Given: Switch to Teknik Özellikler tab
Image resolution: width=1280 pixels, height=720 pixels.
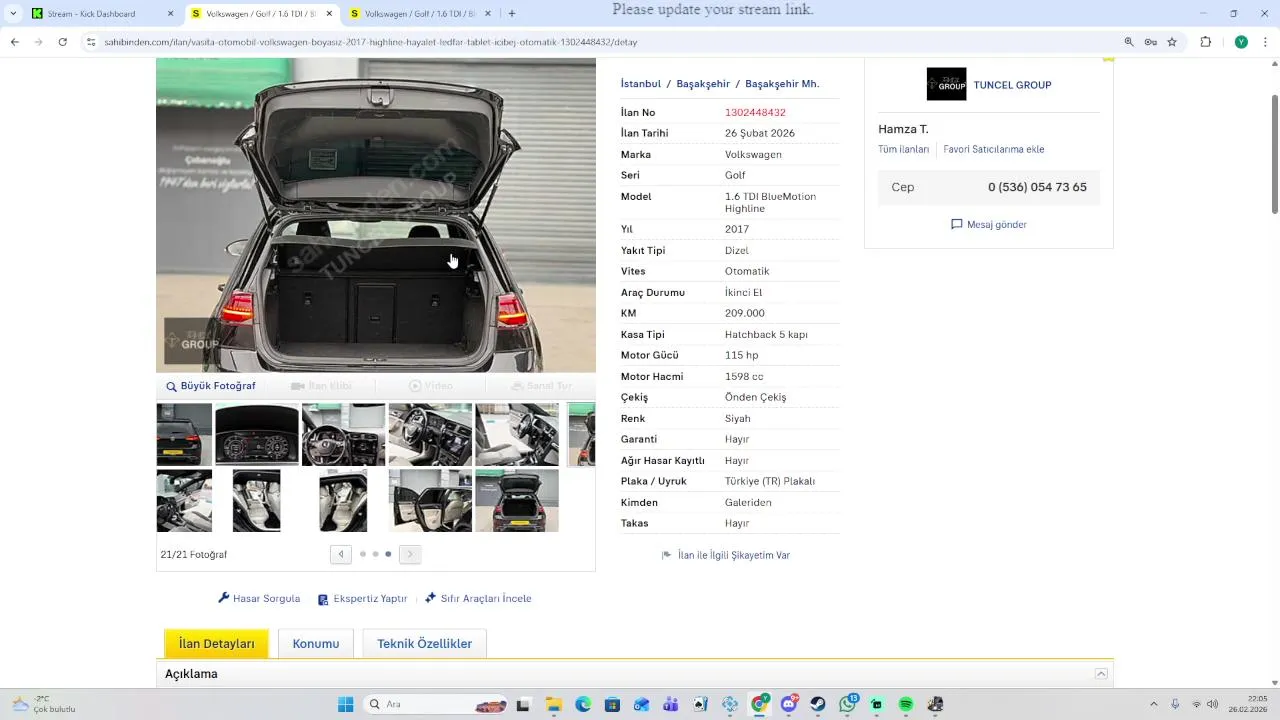Looking at the screenshot, I should pyautogui.click(x=424, y=644).
